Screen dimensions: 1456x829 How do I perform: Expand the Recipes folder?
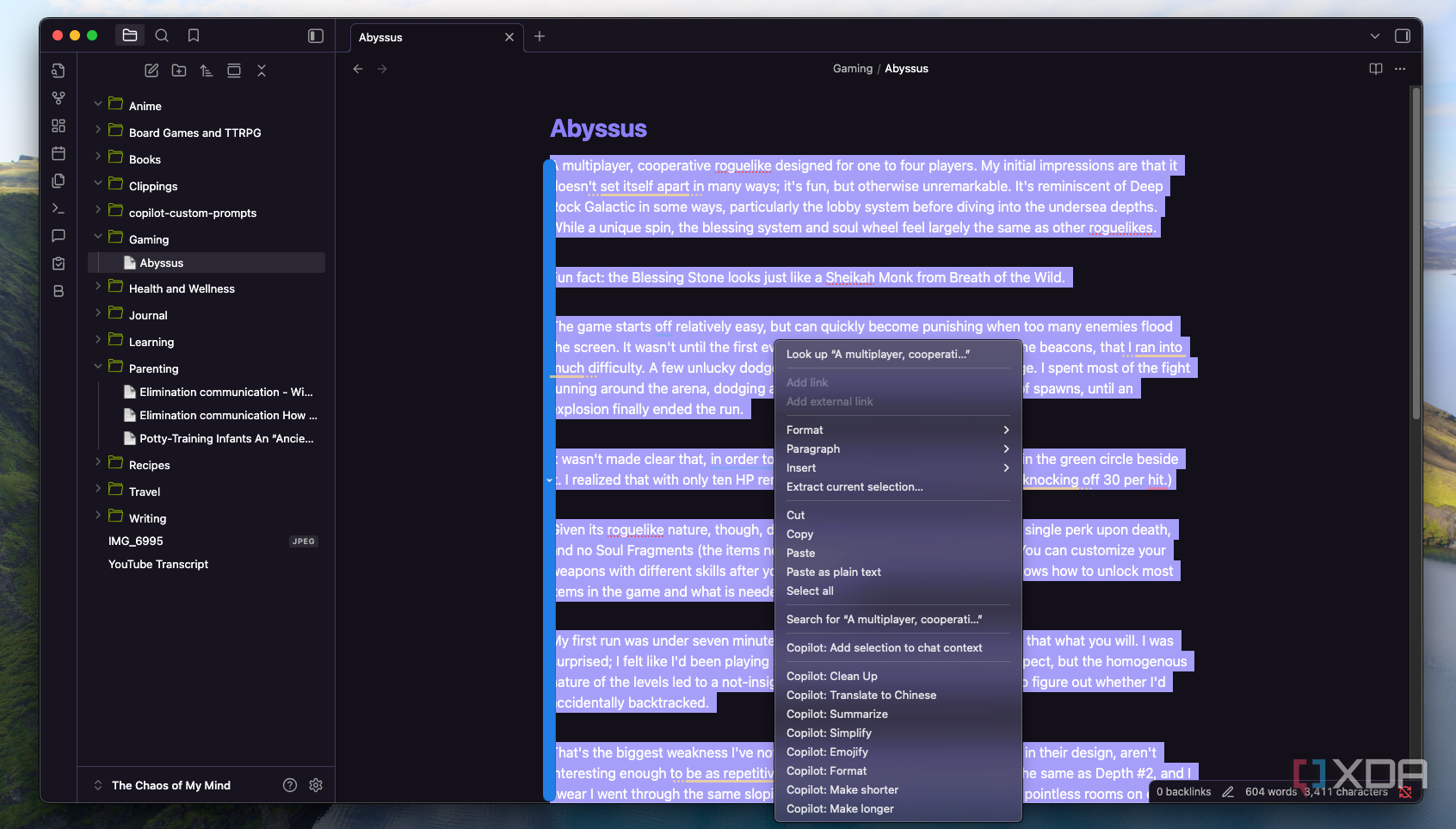click(98, 464)
